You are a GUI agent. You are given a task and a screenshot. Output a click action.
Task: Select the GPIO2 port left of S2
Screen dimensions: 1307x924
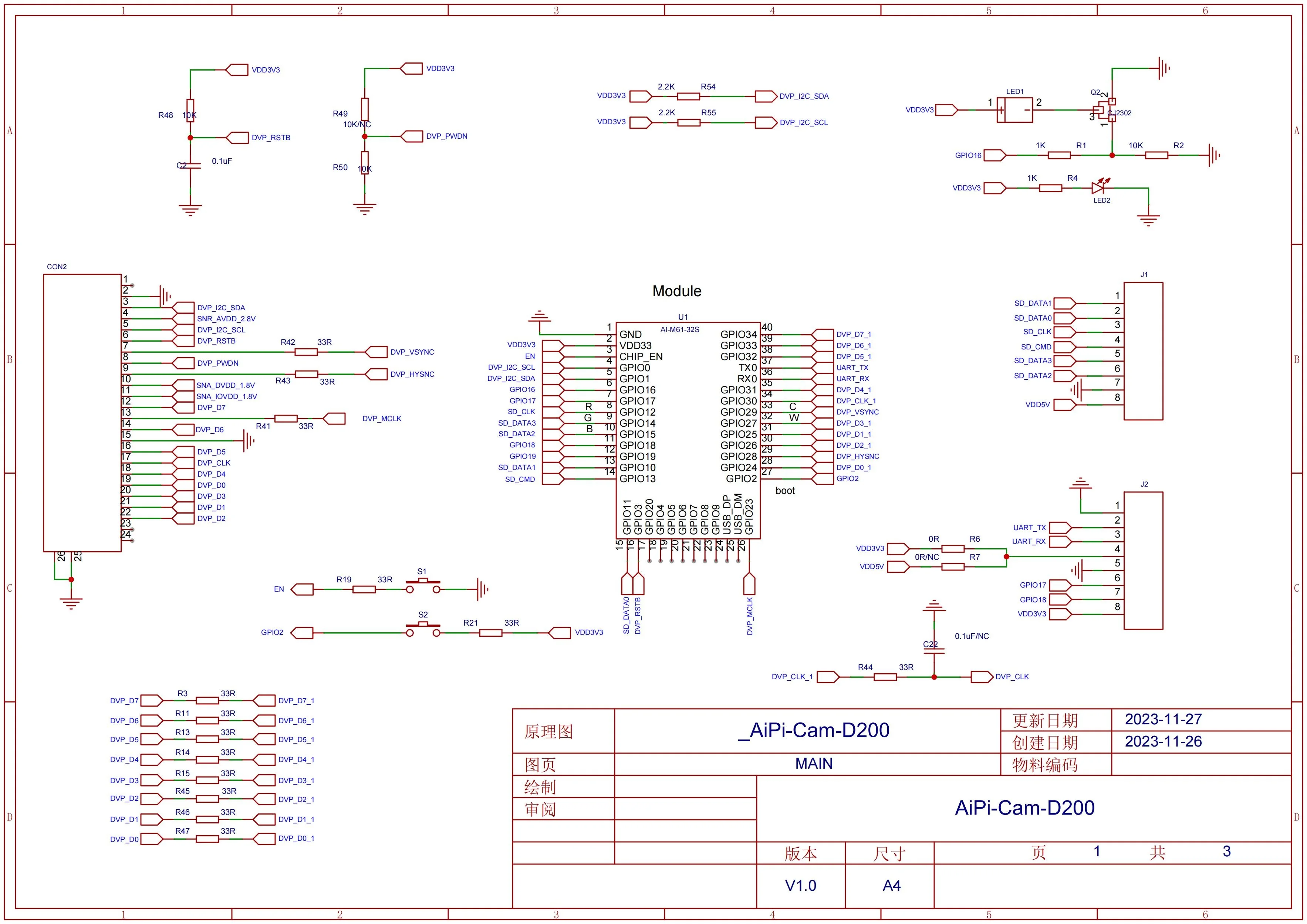[x=302, y=633]
